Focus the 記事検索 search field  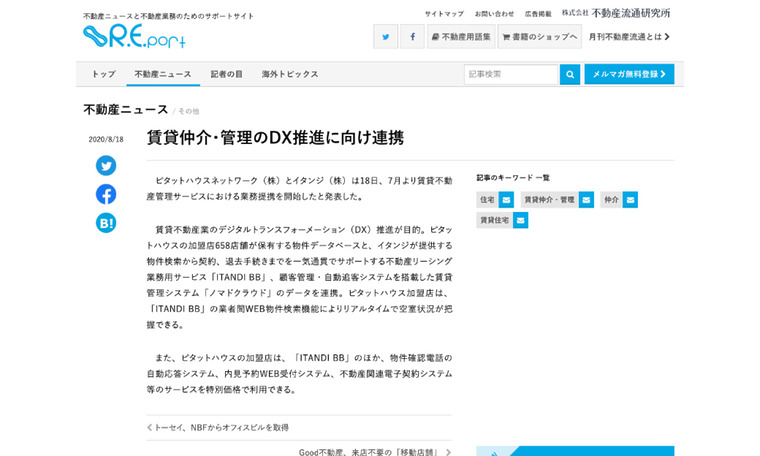tap(510, 74)
